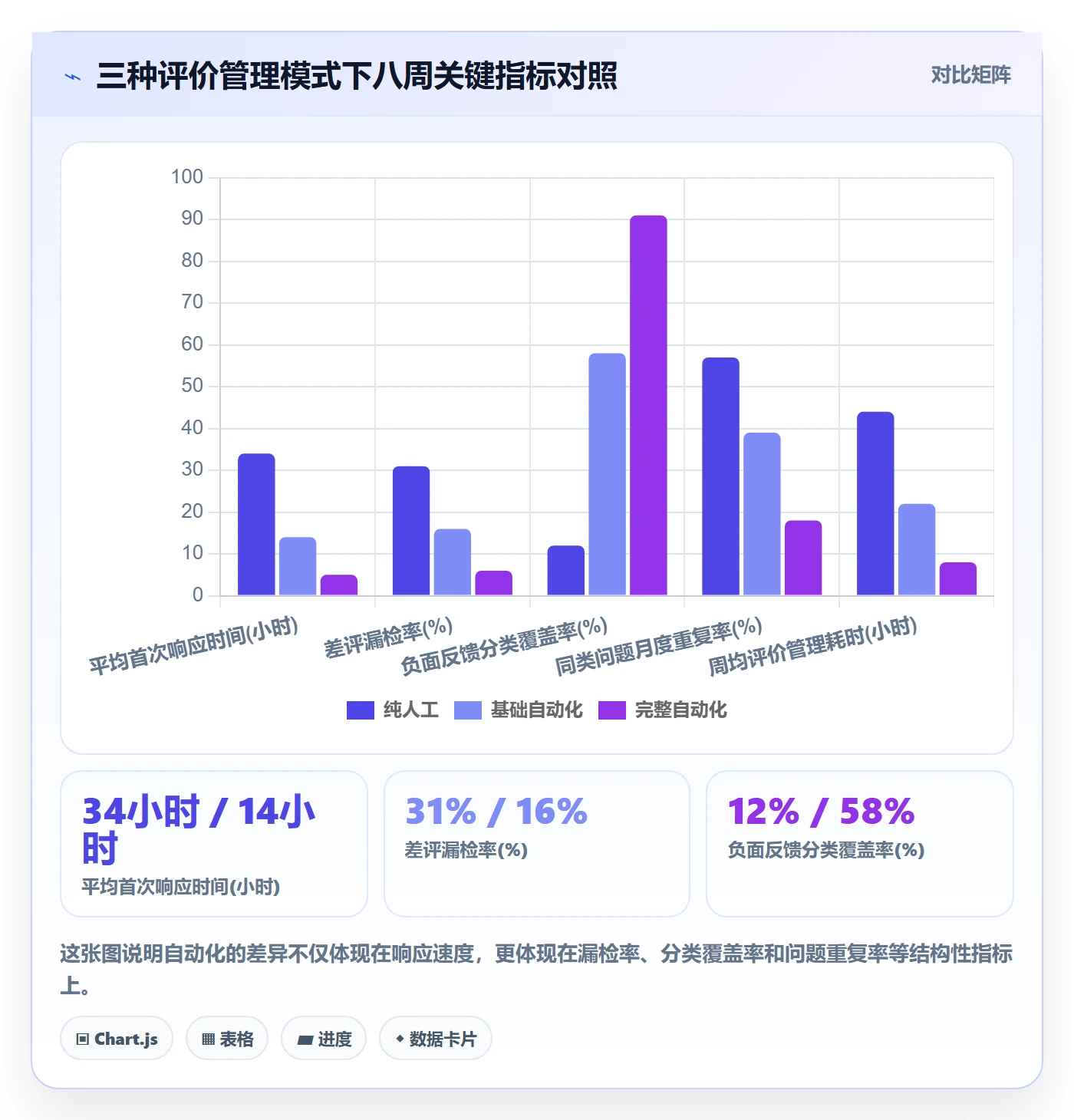Click the 纯人工 bar for 平均首次响应时间

(x=256, y=525)
